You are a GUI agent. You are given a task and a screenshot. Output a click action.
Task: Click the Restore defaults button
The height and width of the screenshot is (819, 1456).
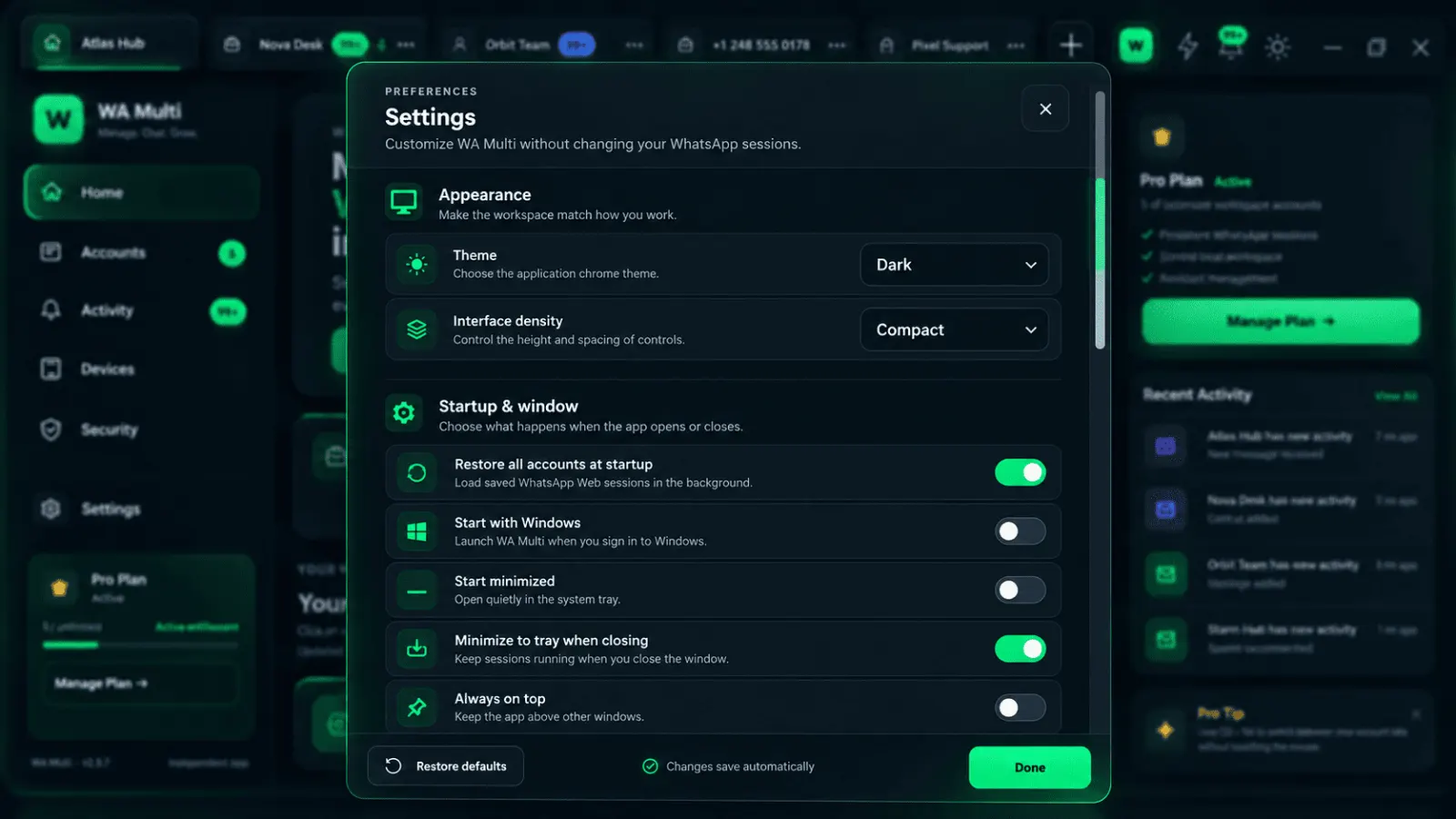[446, 766]
